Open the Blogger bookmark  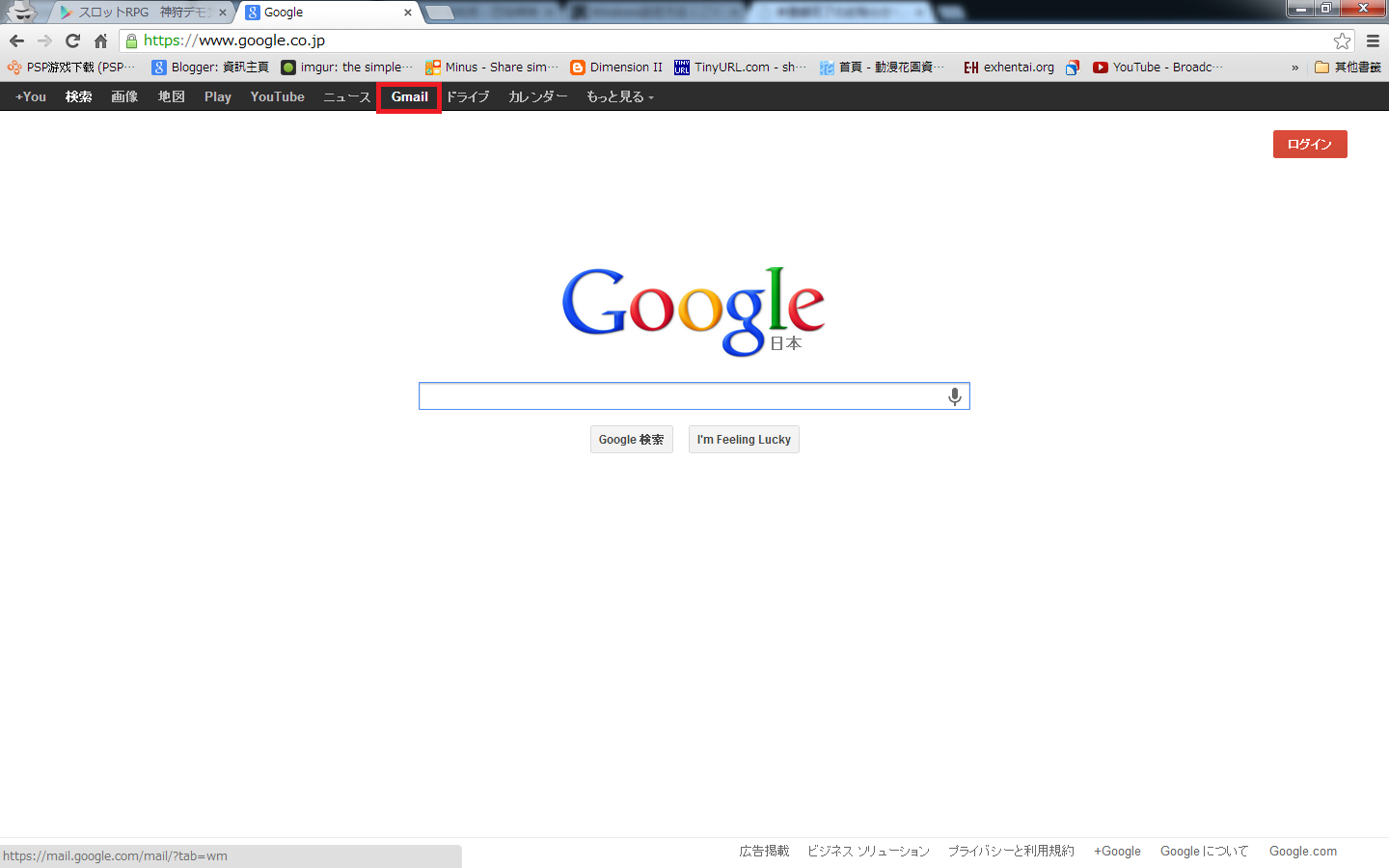[x=210, y=68]
